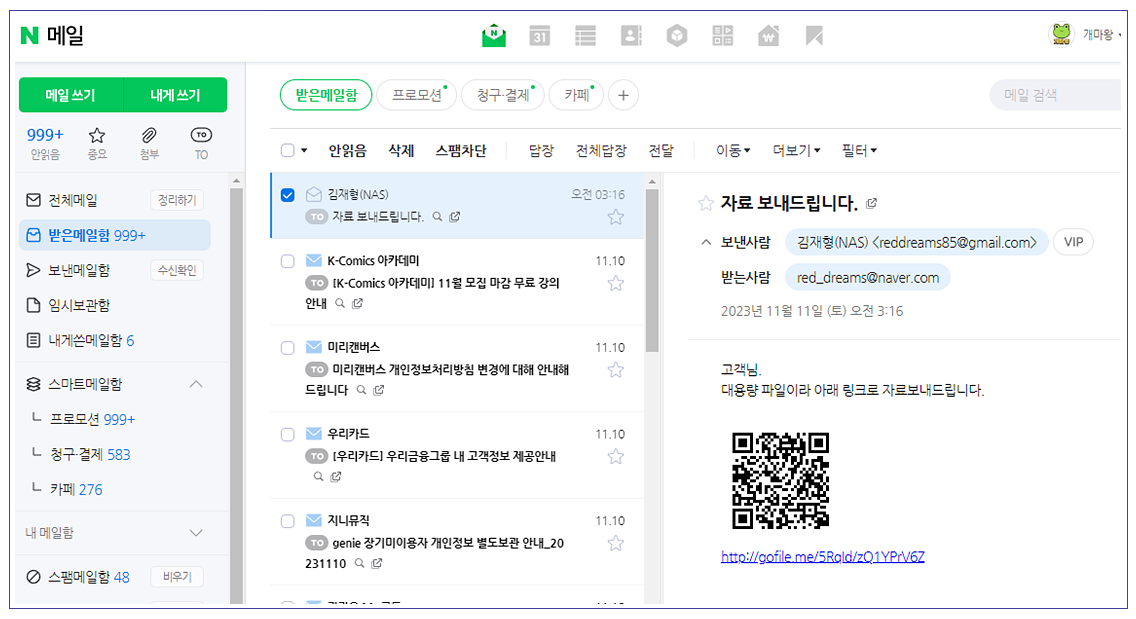Screen dimensions: 1136x619
Task: Open the bookmark flag icon in top bar
Action: [x=814, y=36]
